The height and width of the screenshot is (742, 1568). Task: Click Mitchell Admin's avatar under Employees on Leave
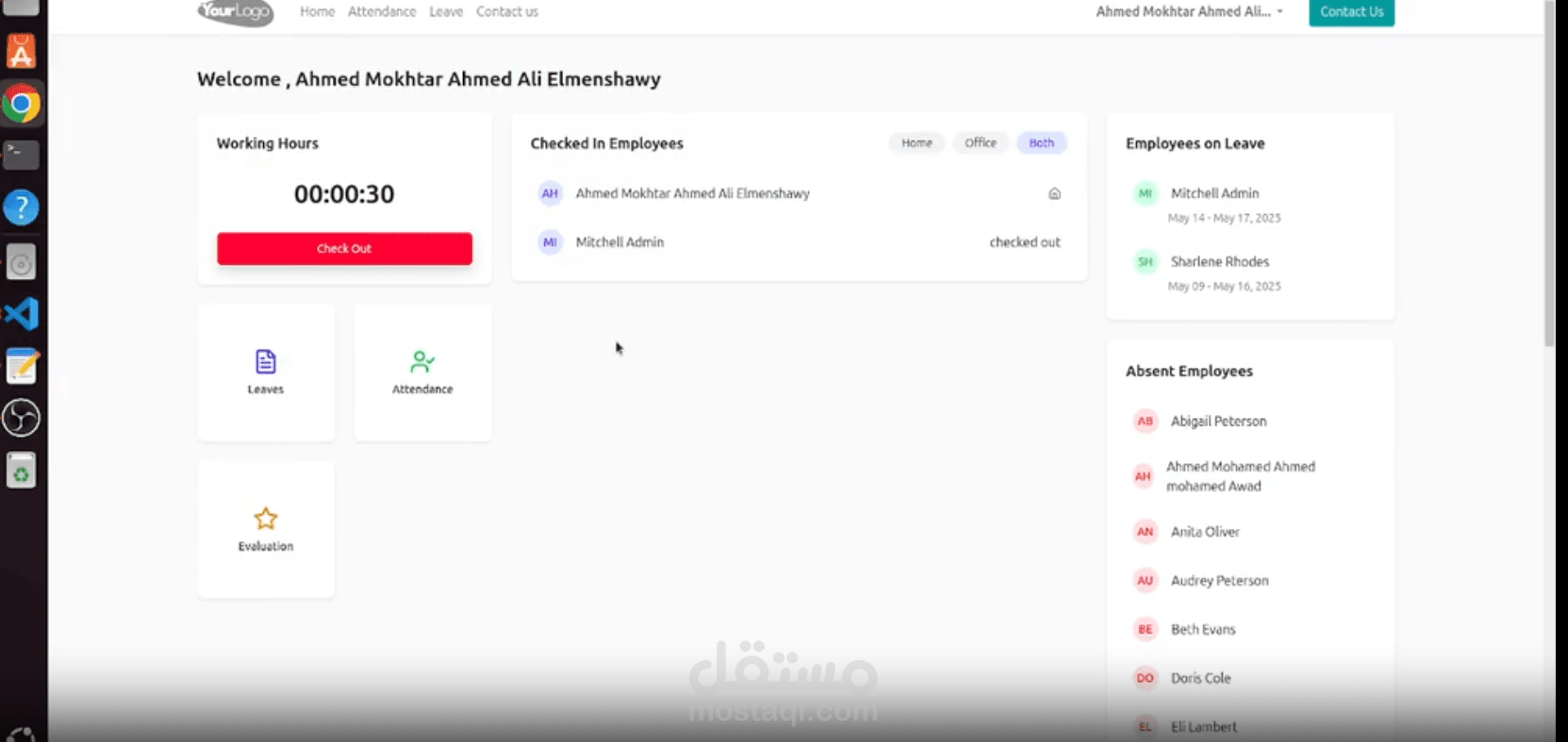pyautogui.click(x=1145, y=193)
